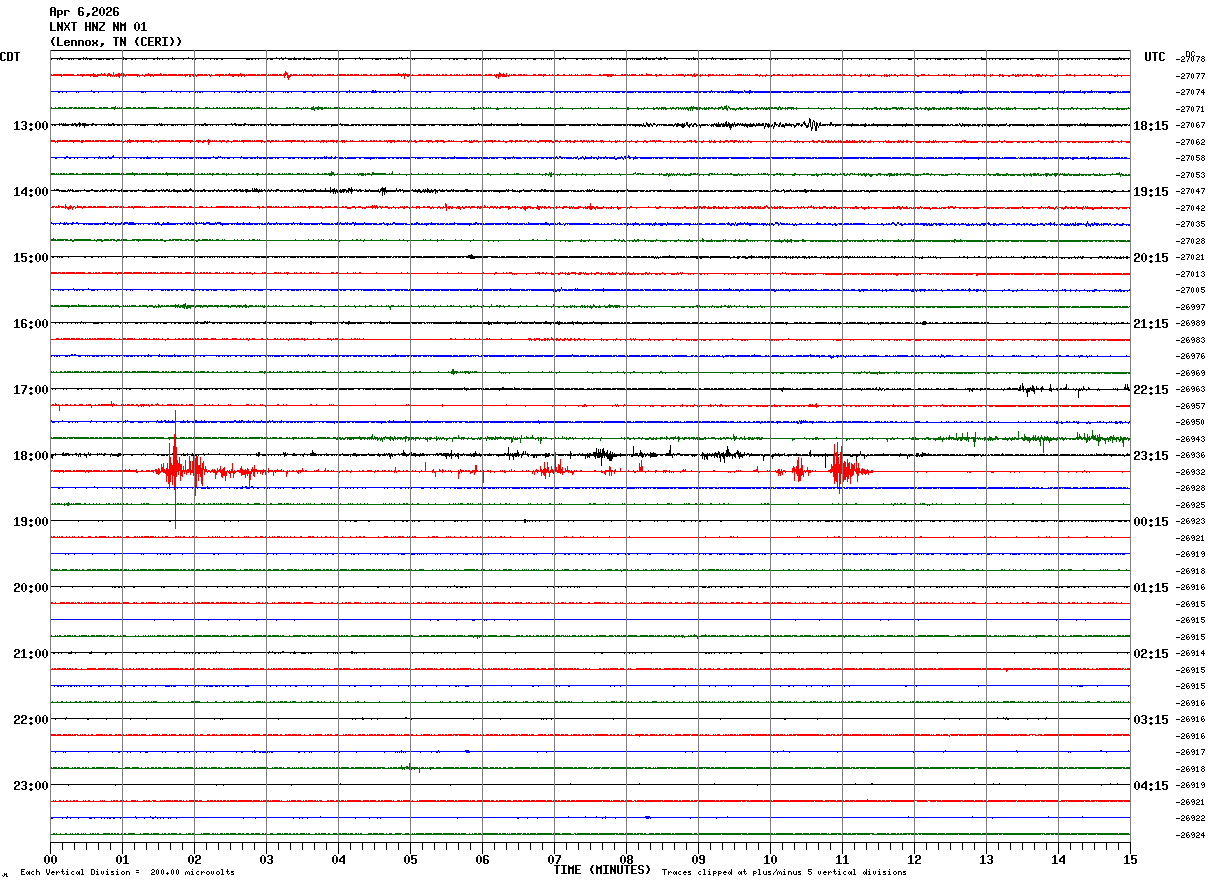Click the CDT time label "17:00"

[x=30, y=390]
